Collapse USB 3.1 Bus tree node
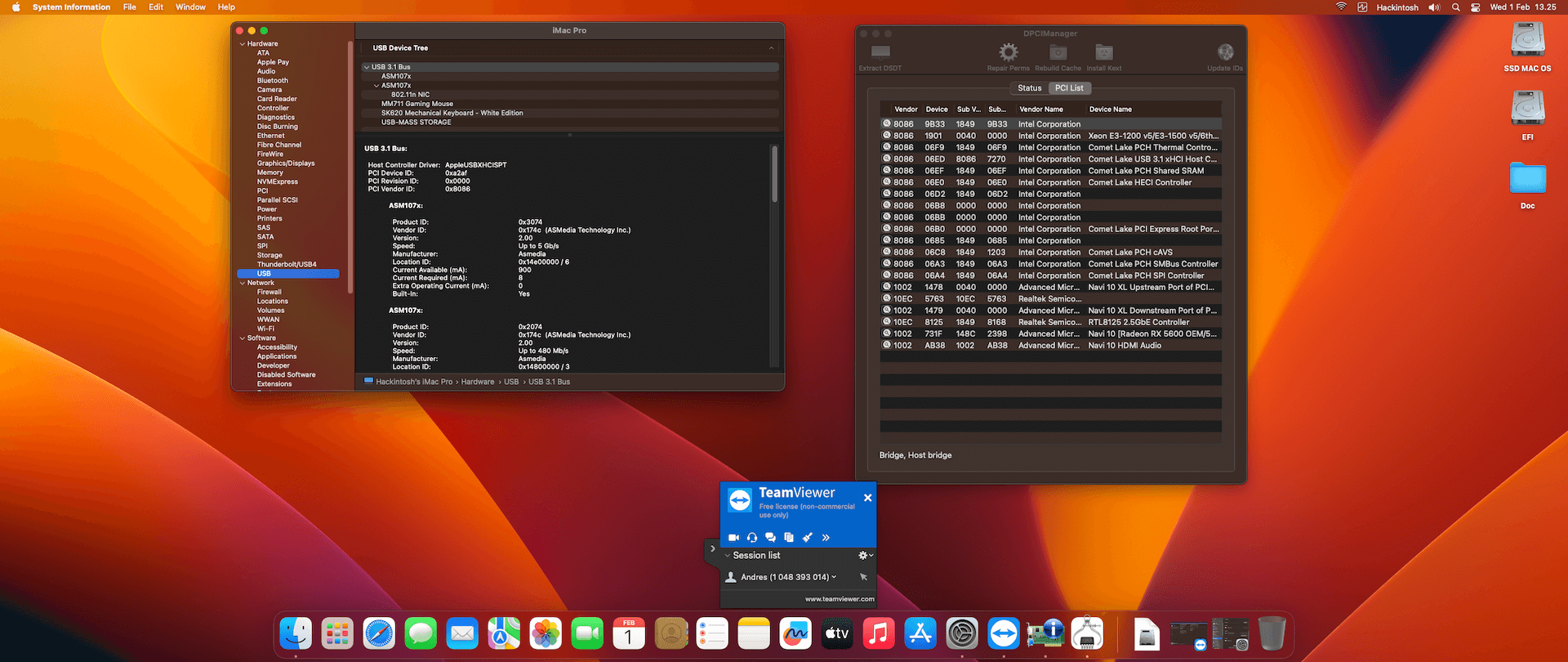The width and height of the screenshot is (1568, 662). [x=367, y=67]
